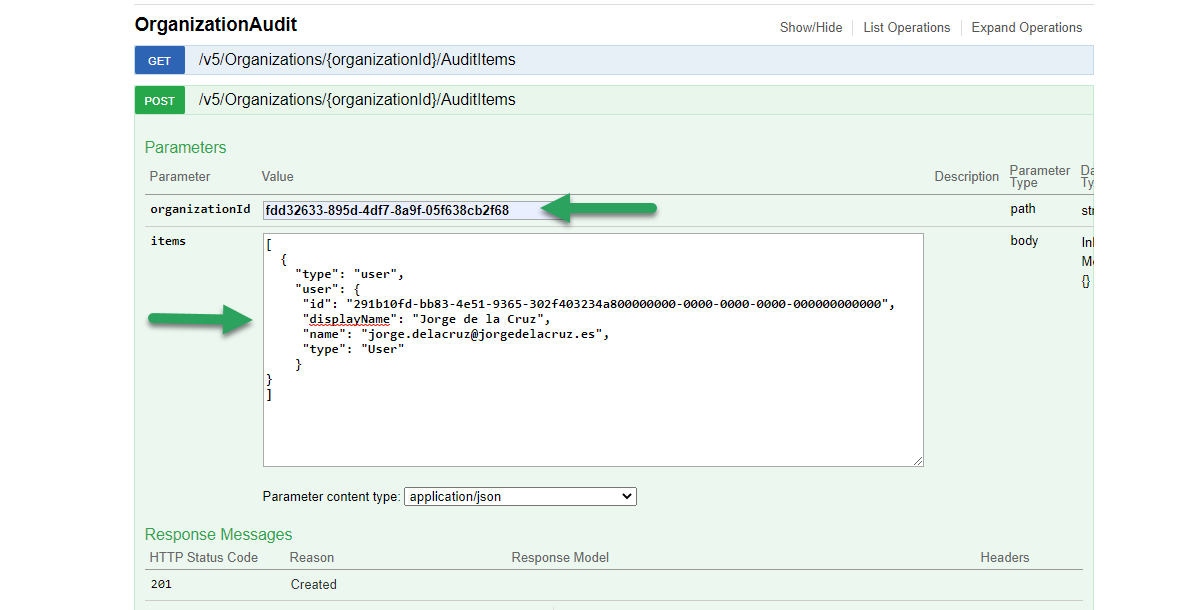Screen dimensions: 1197x610
Task: Grab the items textarea resize handle
Action: click(918, 460)
